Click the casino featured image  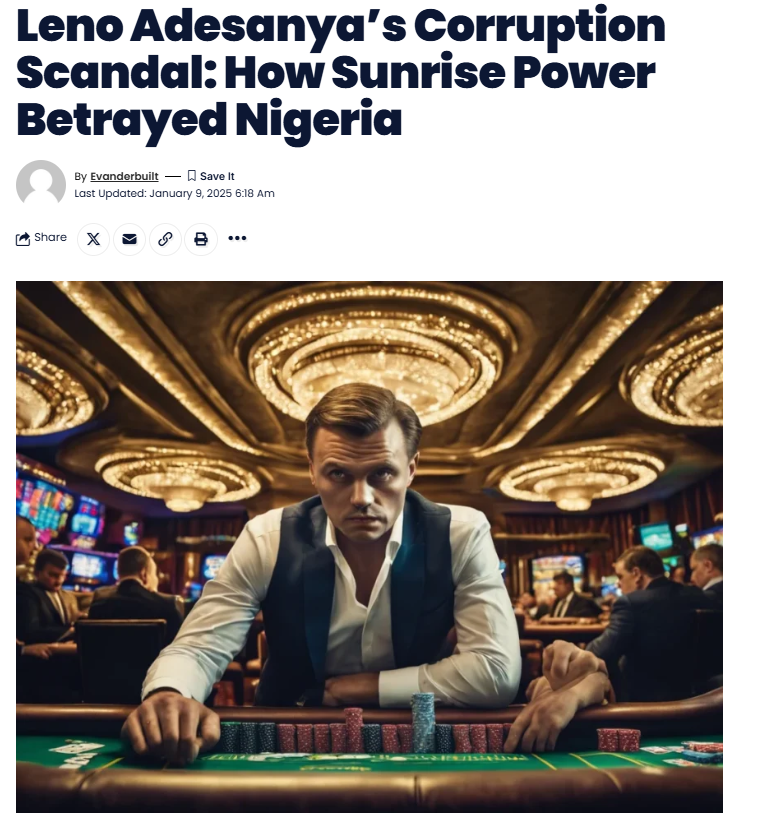[369, 547]
